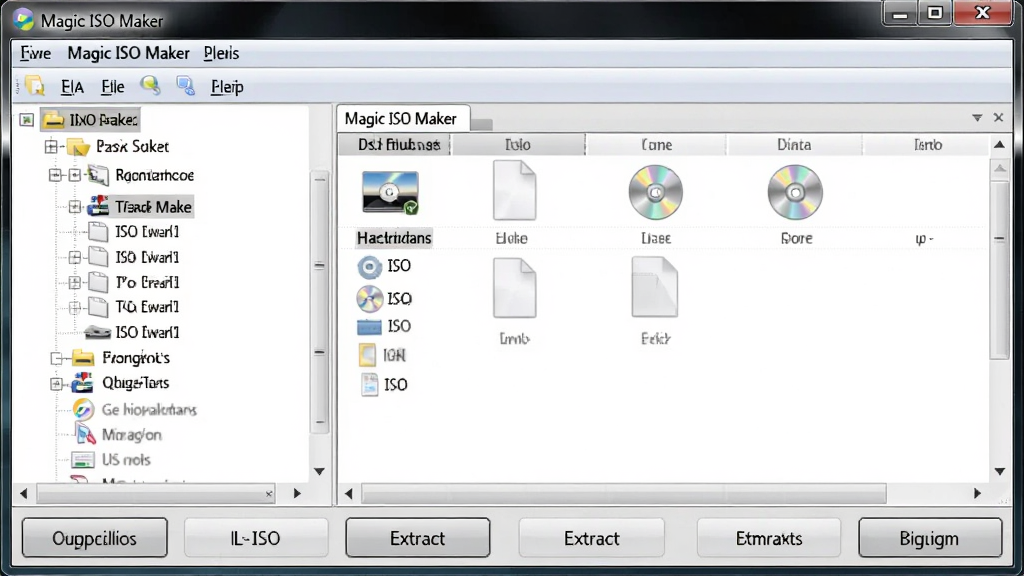The height and width of the screenshot is (576, 1024).
Task: Click the yellow IOH file icon
Action: pos(368,355)
